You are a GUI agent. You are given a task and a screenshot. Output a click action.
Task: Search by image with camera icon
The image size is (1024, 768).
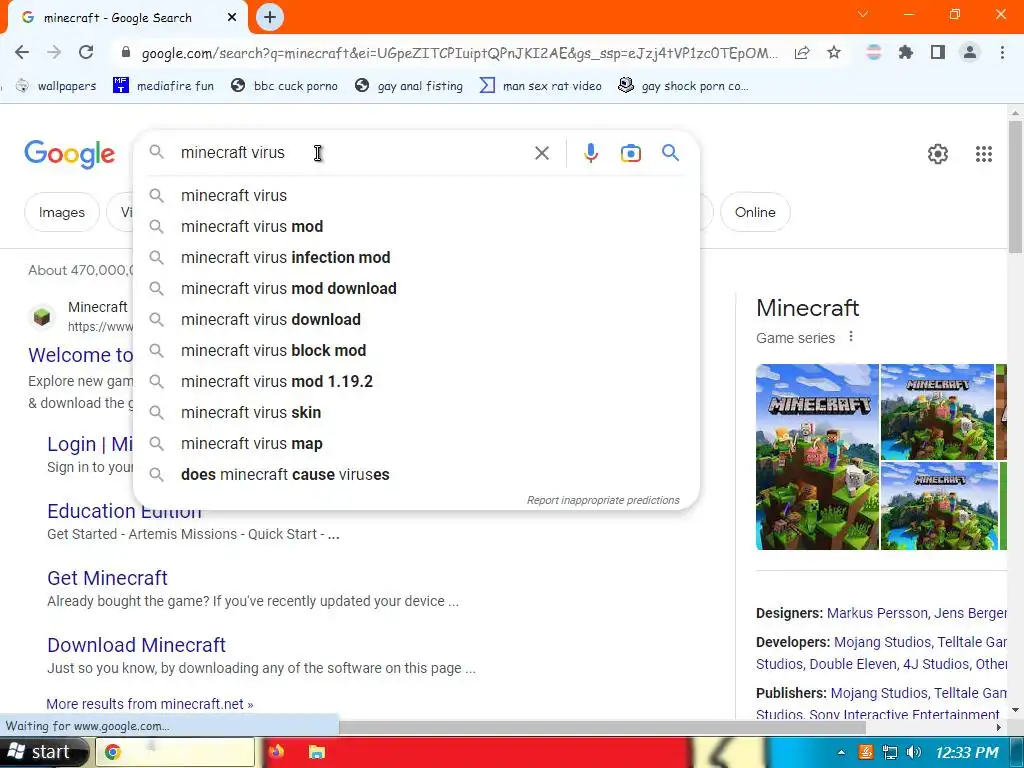(631, 153)
